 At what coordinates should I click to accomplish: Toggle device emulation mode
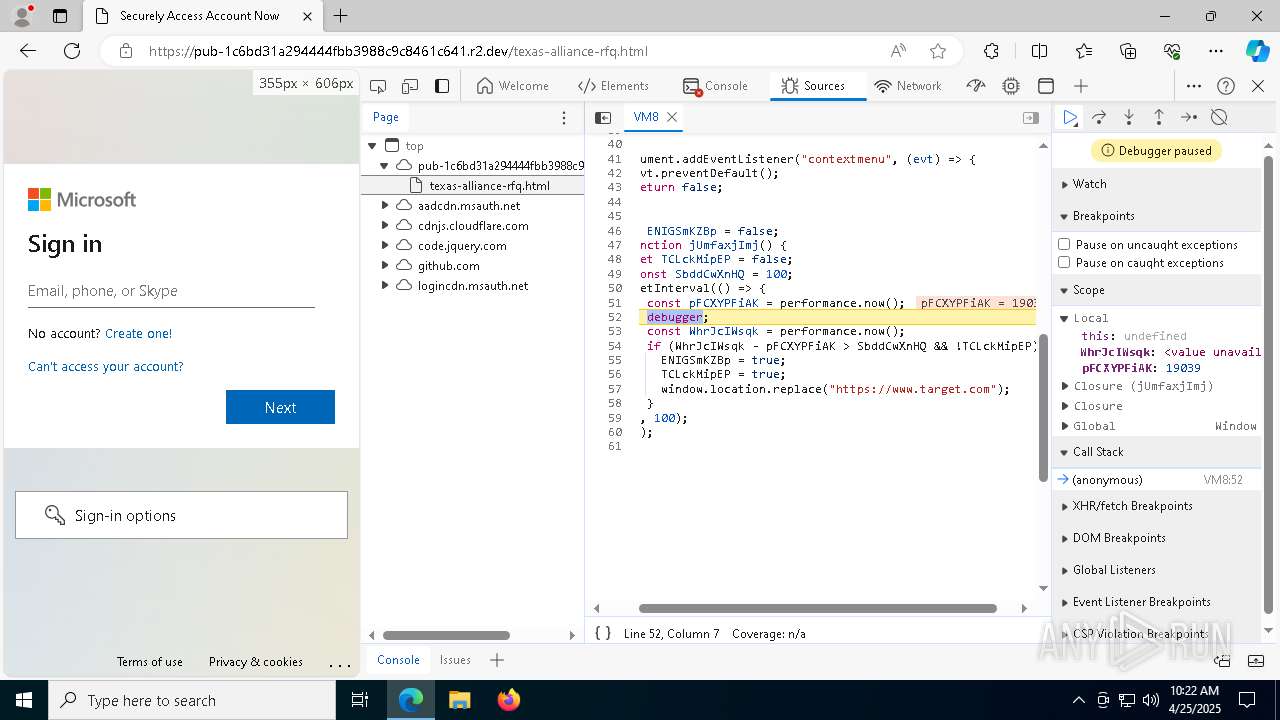[x=410, y=86]
